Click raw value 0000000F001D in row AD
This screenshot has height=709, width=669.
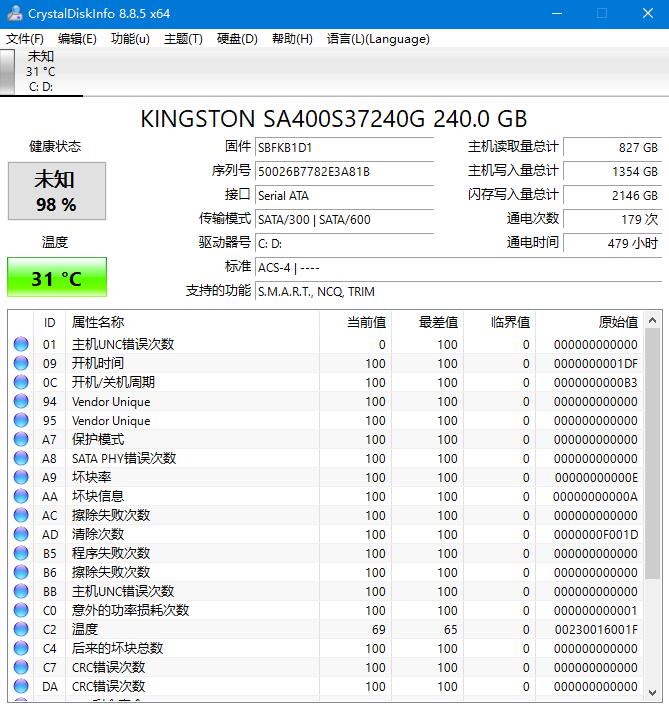click(x=596, y=534)
